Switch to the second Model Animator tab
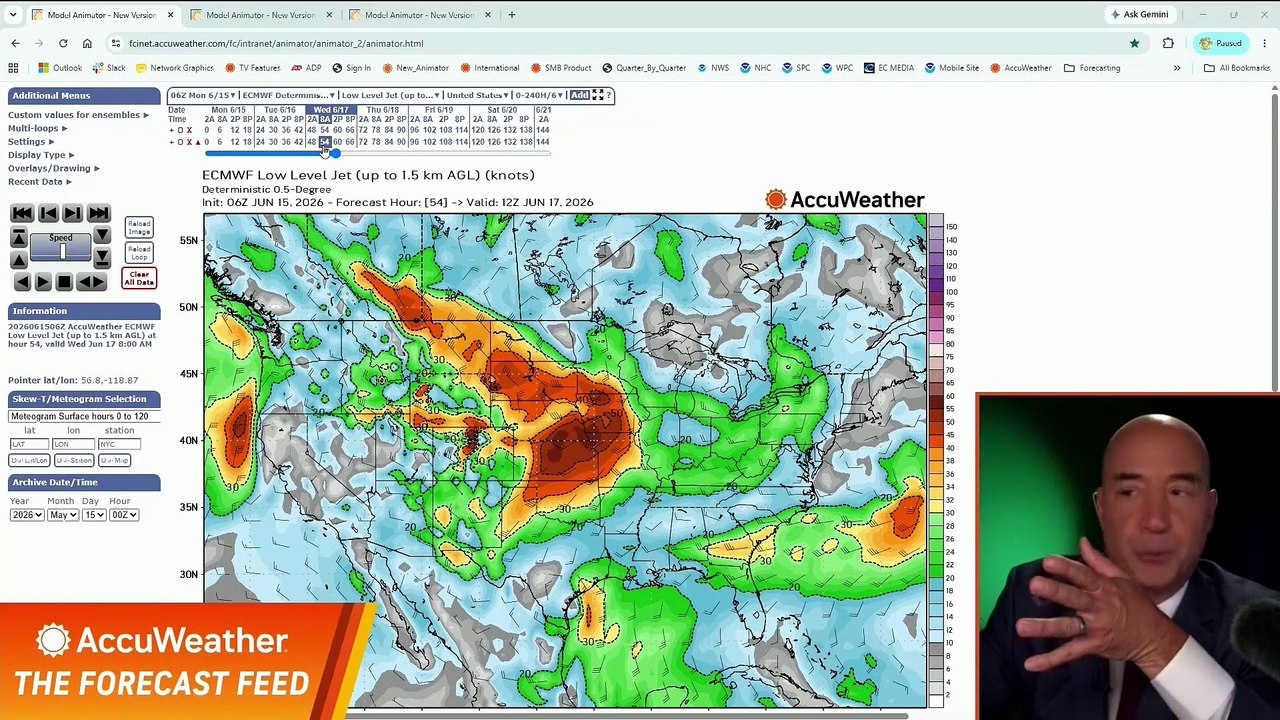 261,15
